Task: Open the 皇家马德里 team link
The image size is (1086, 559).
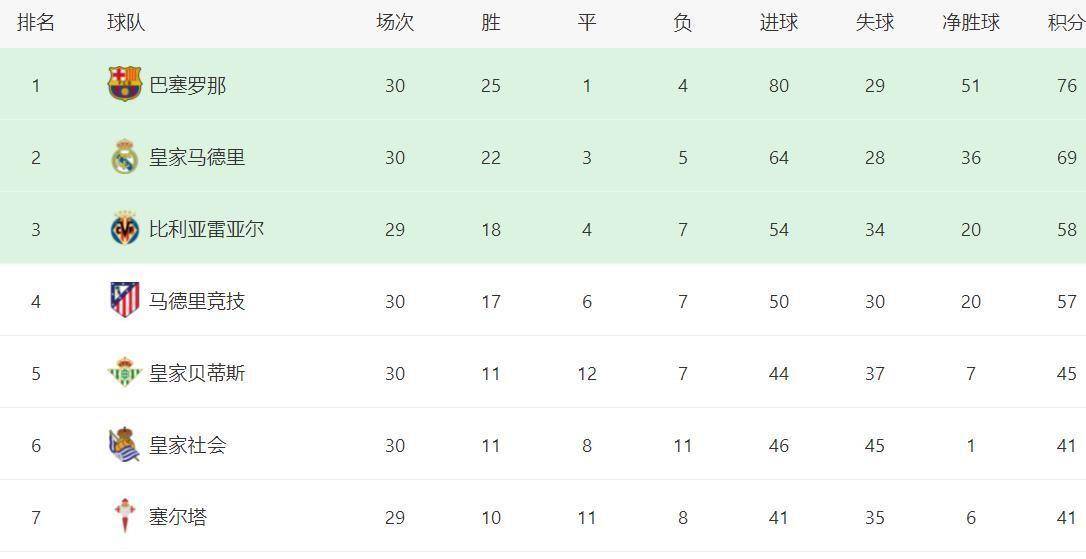Action: point(197,158)
